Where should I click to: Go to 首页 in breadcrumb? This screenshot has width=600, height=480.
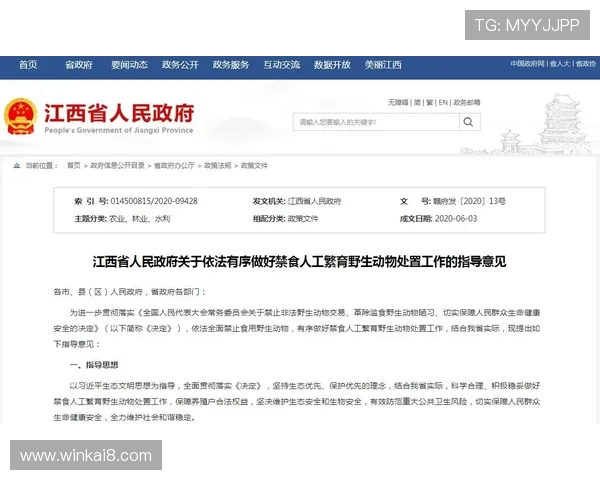73,165
